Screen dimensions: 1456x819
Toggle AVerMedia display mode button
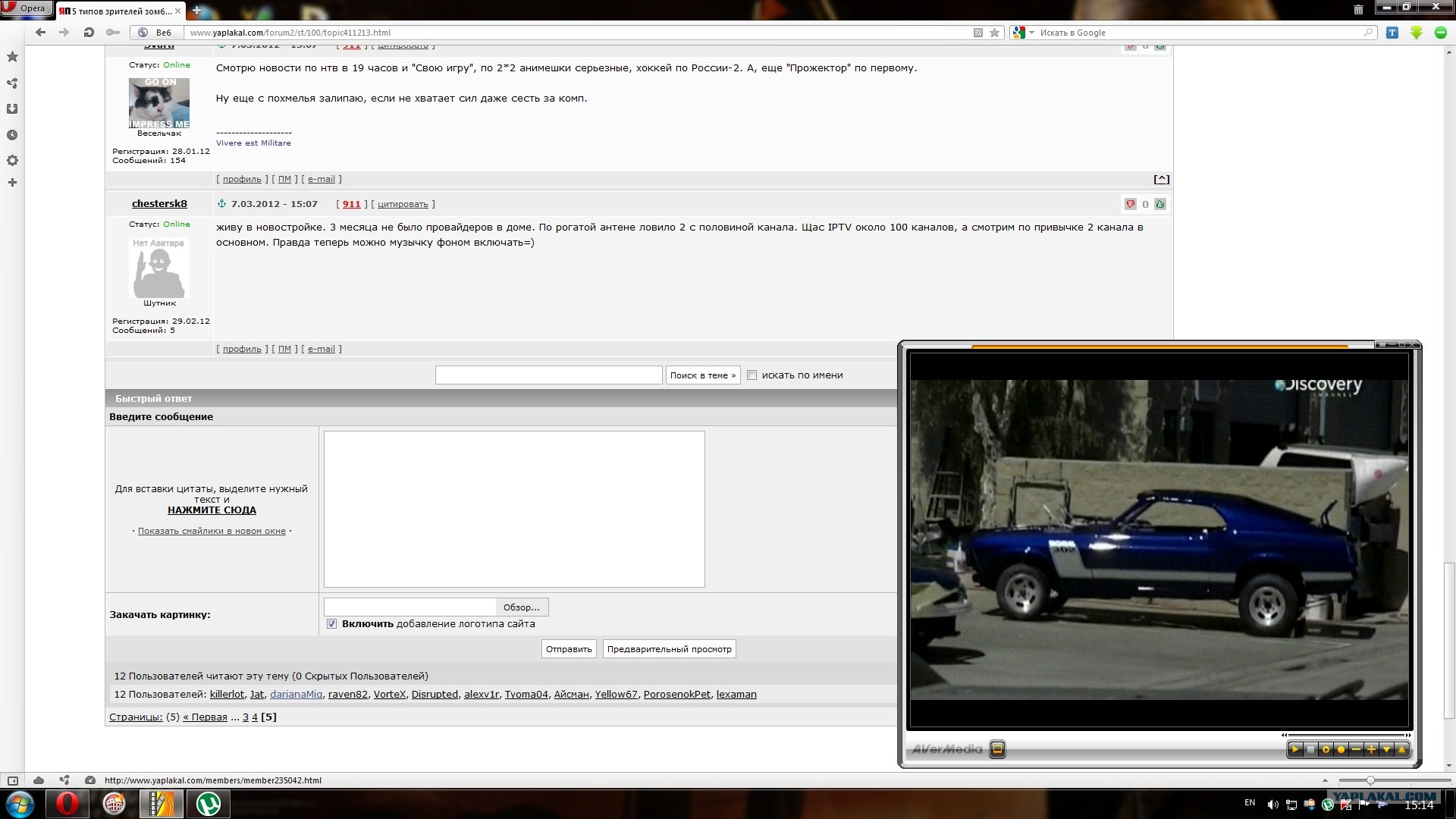click(998, 749)
